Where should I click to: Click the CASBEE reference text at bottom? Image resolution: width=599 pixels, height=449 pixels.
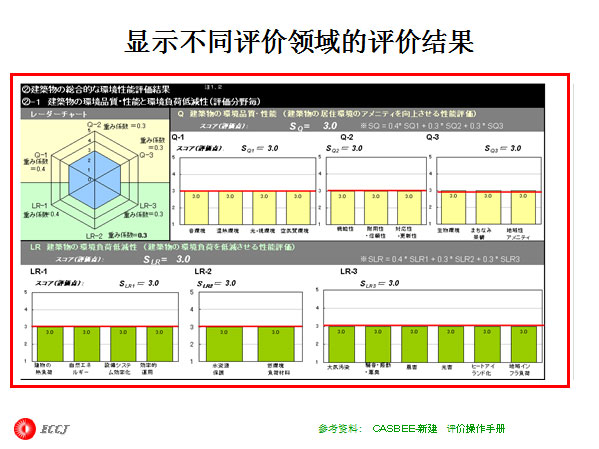pos(412,429)
